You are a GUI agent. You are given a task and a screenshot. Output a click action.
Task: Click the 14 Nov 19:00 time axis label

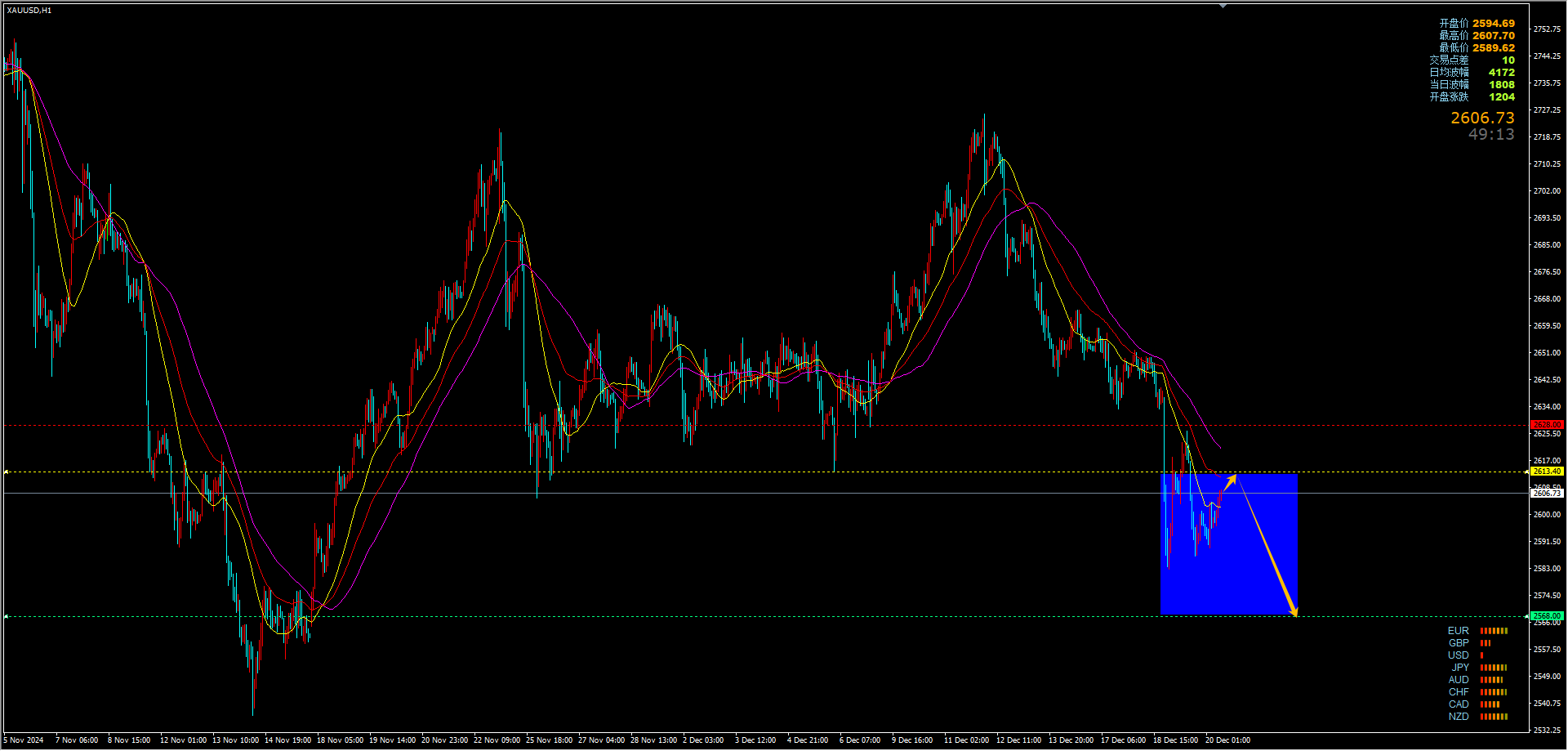click(x=287, y=740)
